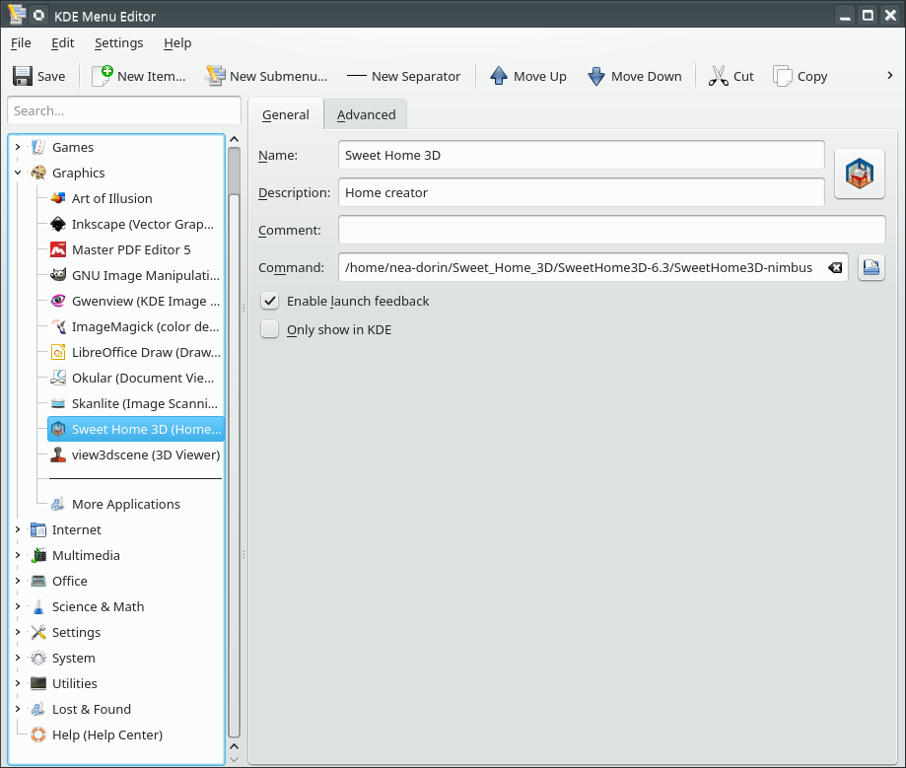Viewport: 906px width, 768px height.
Task: Open the Edit menu
Action: [62, 43]
